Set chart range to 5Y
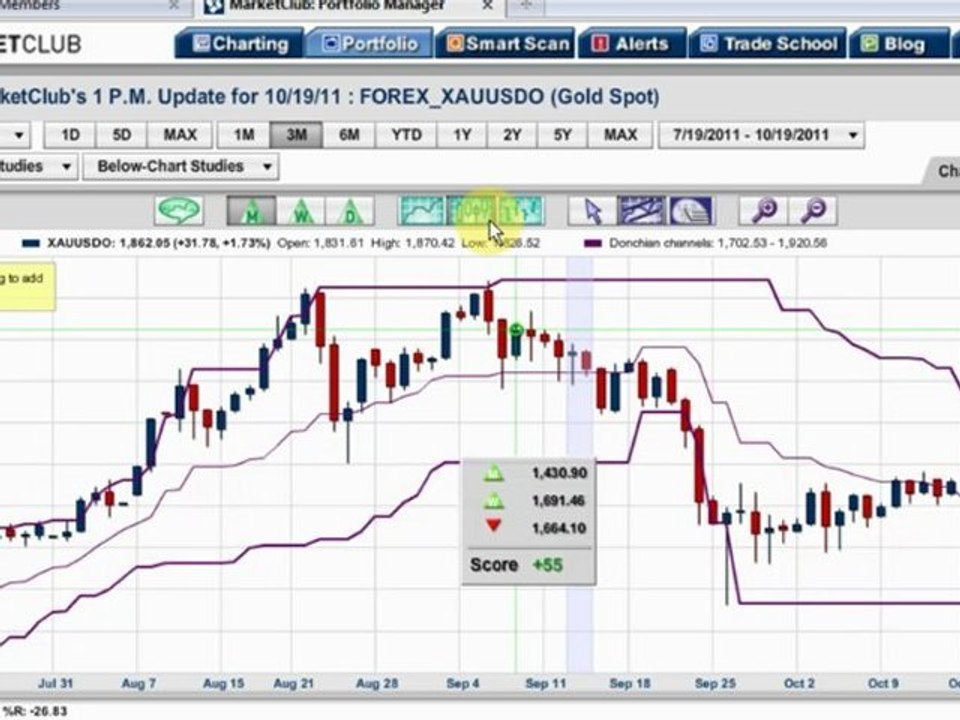Image resolution: width=960 pixels, height=720 pixels. 562,135
